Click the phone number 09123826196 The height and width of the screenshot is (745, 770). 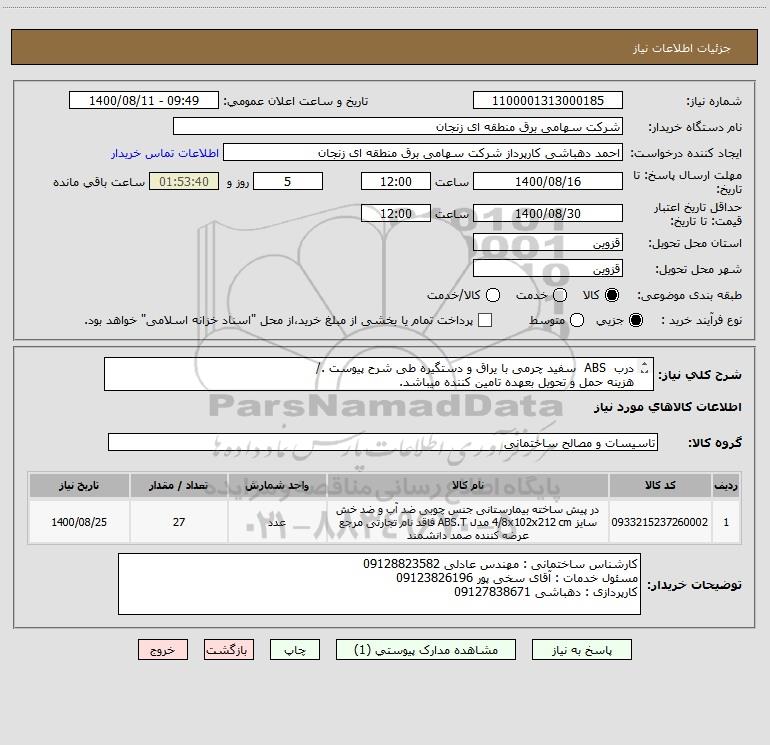434,578
